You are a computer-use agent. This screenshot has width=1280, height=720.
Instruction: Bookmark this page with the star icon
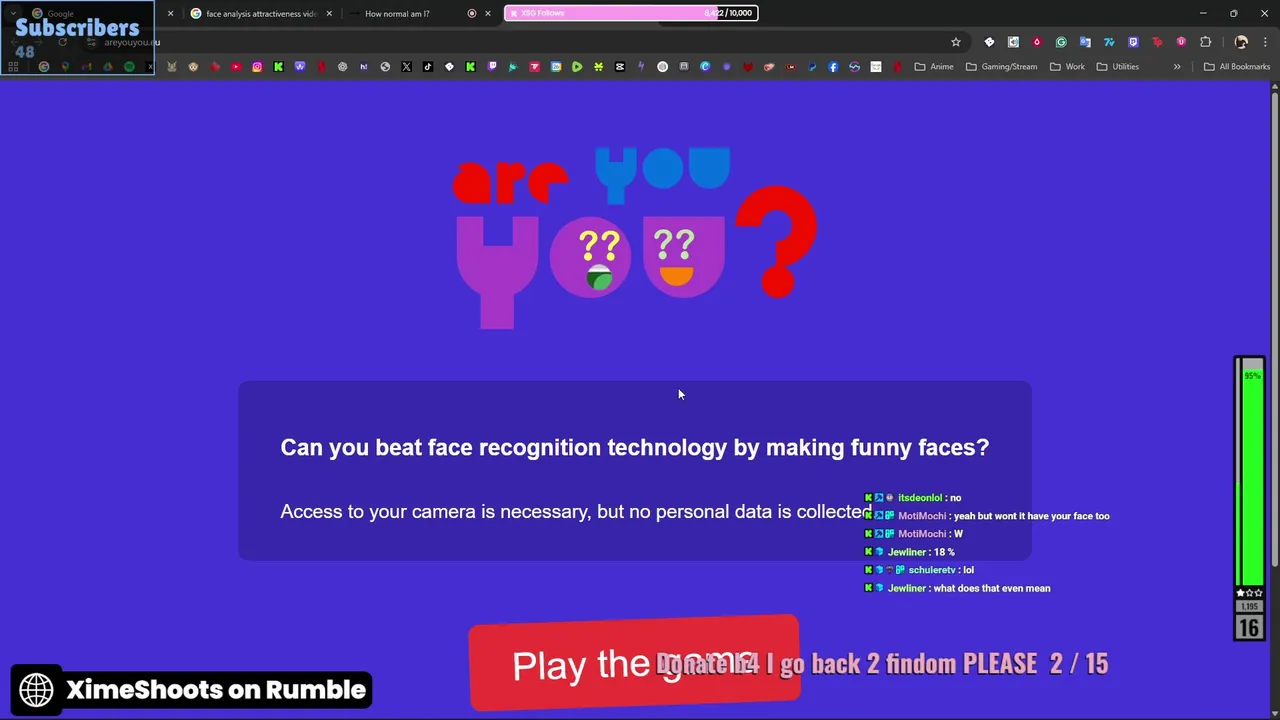[955, 42]
